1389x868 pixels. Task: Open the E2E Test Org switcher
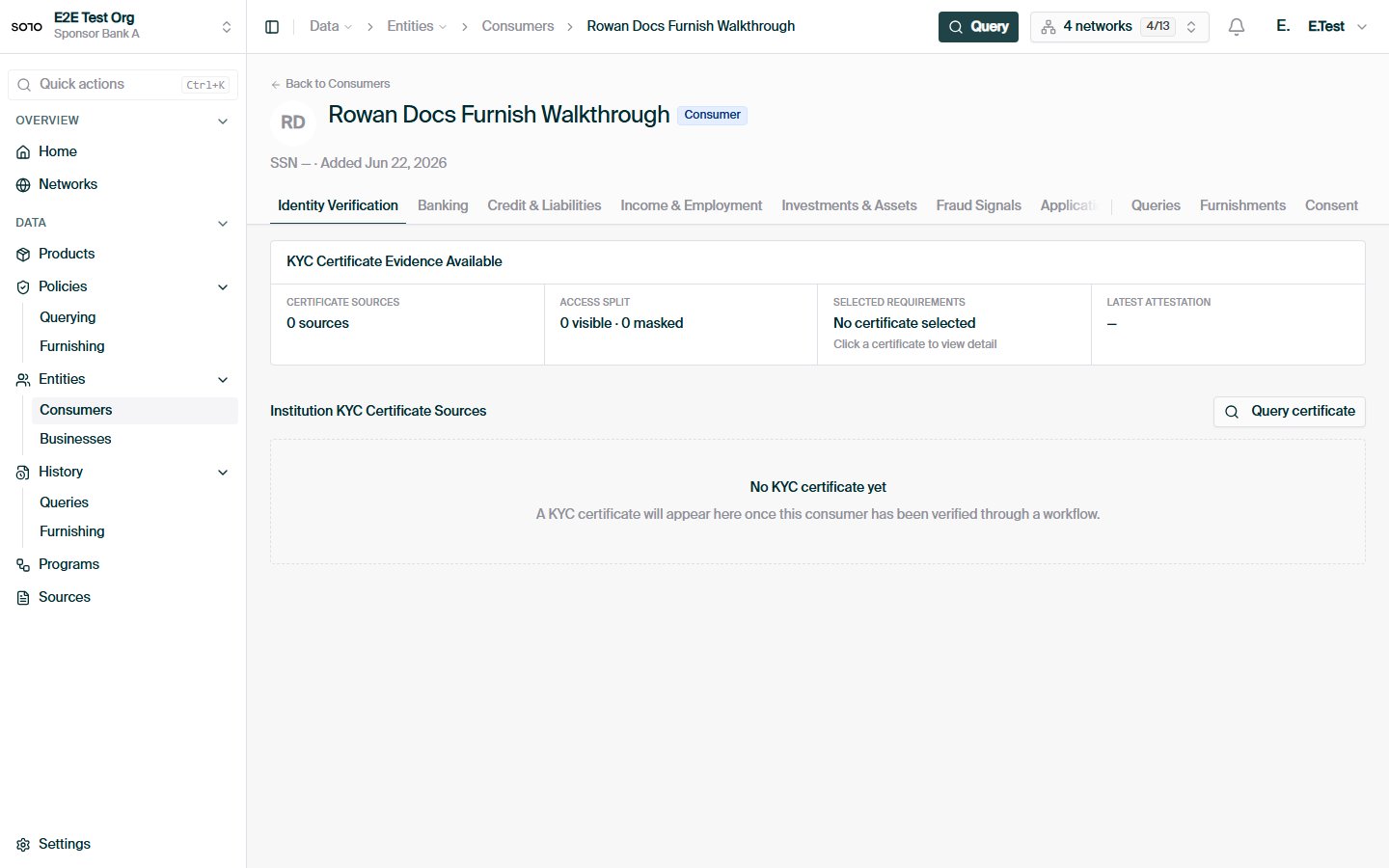point(123,26)
